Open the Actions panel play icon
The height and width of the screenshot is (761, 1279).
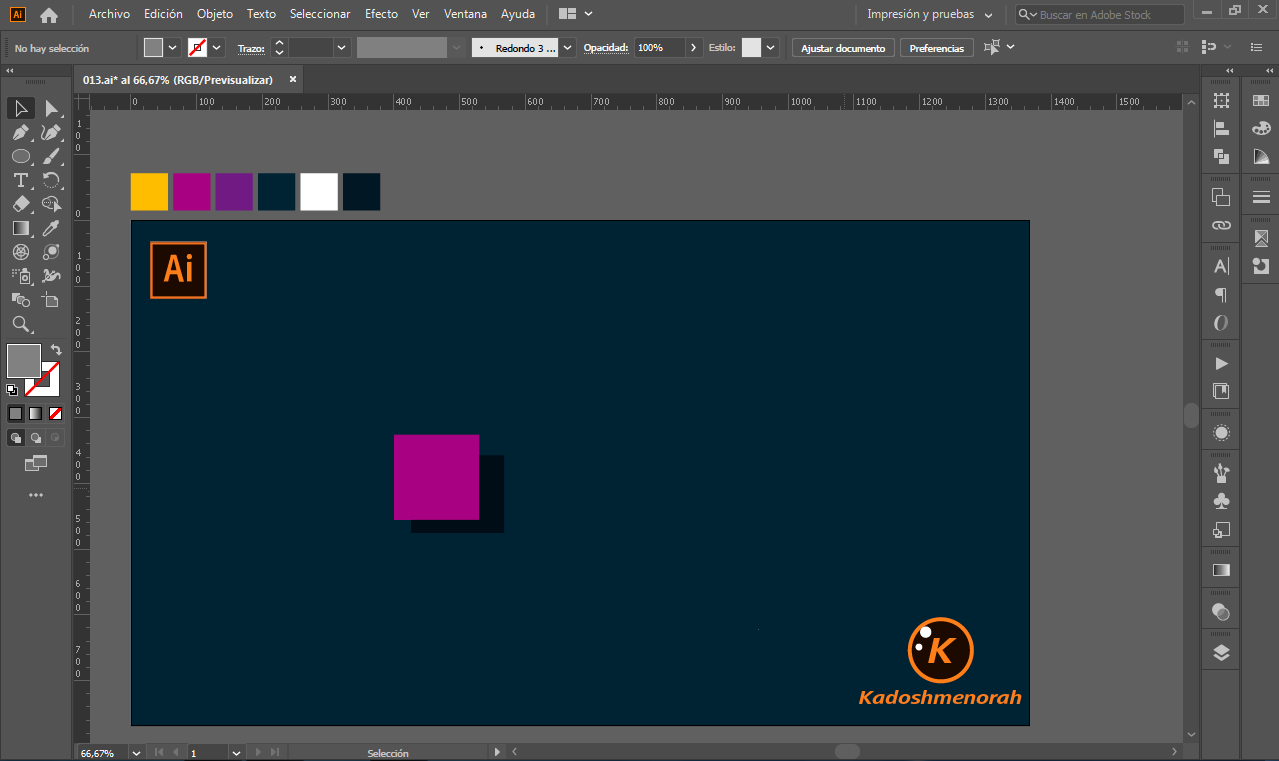pos(1221,363)
